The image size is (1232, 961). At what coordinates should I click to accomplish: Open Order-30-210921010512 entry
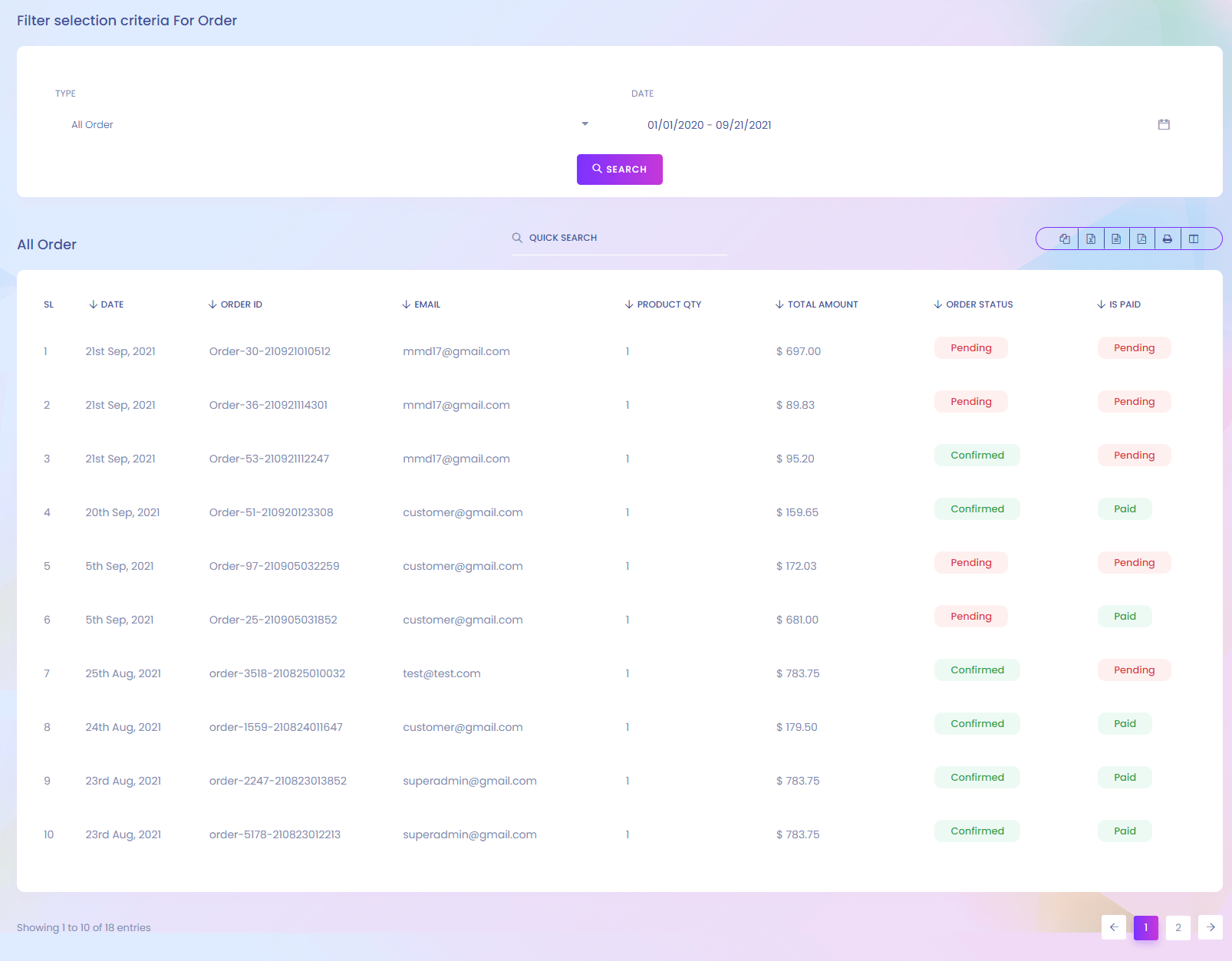(x=270, y=351)
